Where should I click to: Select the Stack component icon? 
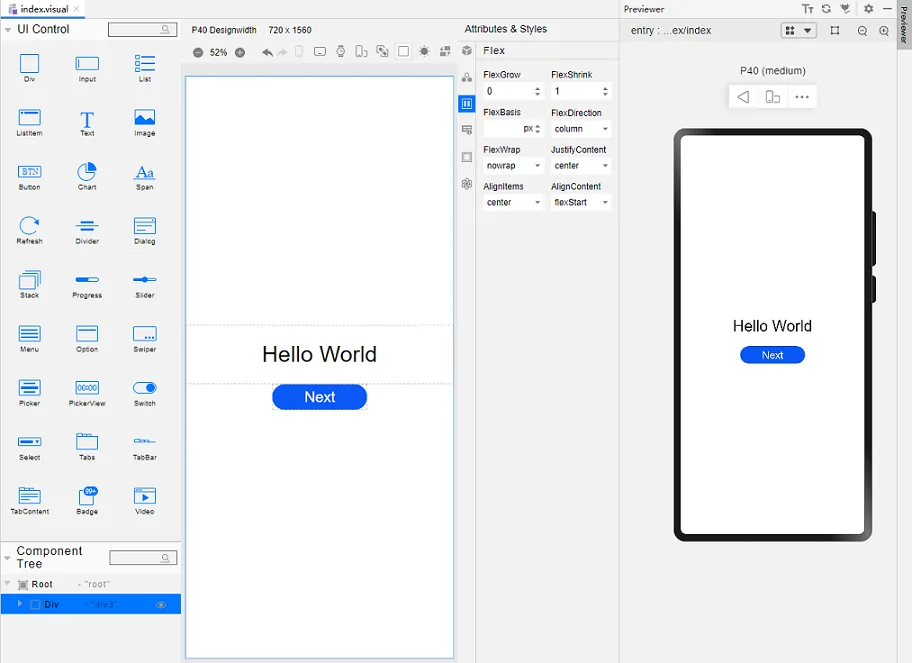(29, 280)
